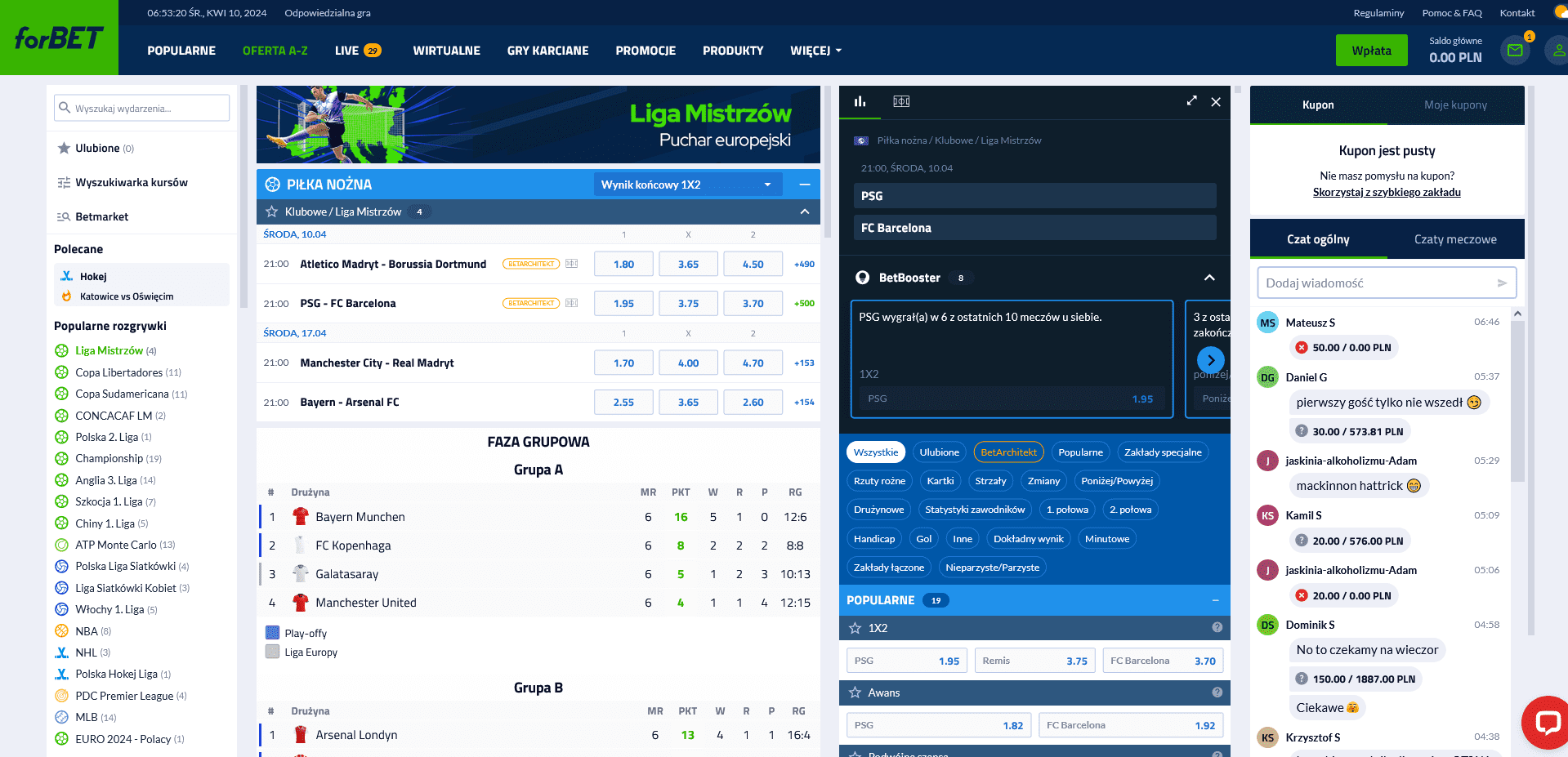The width and height of the screenshot is (1568, 757).
Task: Open the user account profile icon
Action: pyautogui.click(x=1558, y=50)
